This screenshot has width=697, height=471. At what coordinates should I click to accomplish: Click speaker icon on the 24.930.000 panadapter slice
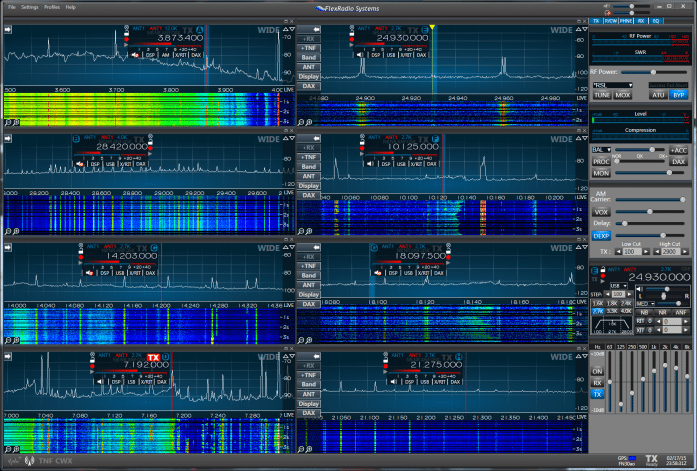[x=359, y=55]
